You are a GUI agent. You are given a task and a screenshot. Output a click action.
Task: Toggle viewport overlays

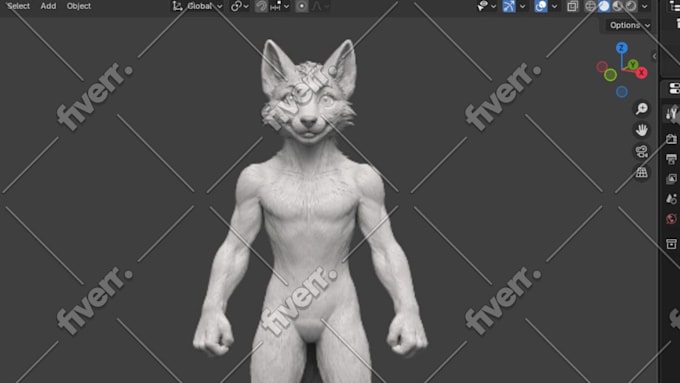[541, 6]
